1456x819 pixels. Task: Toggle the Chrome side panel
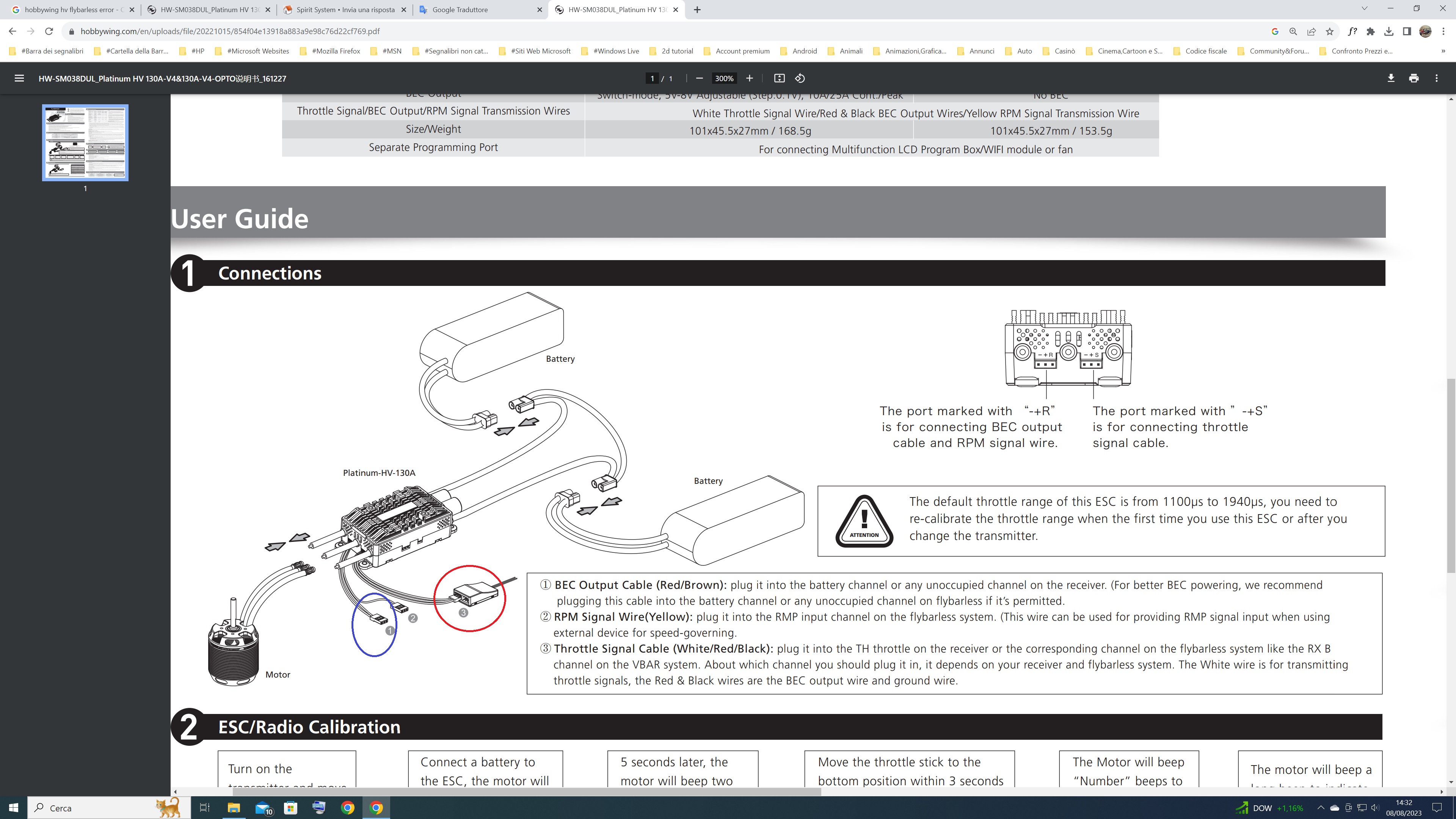[1407, 31]
